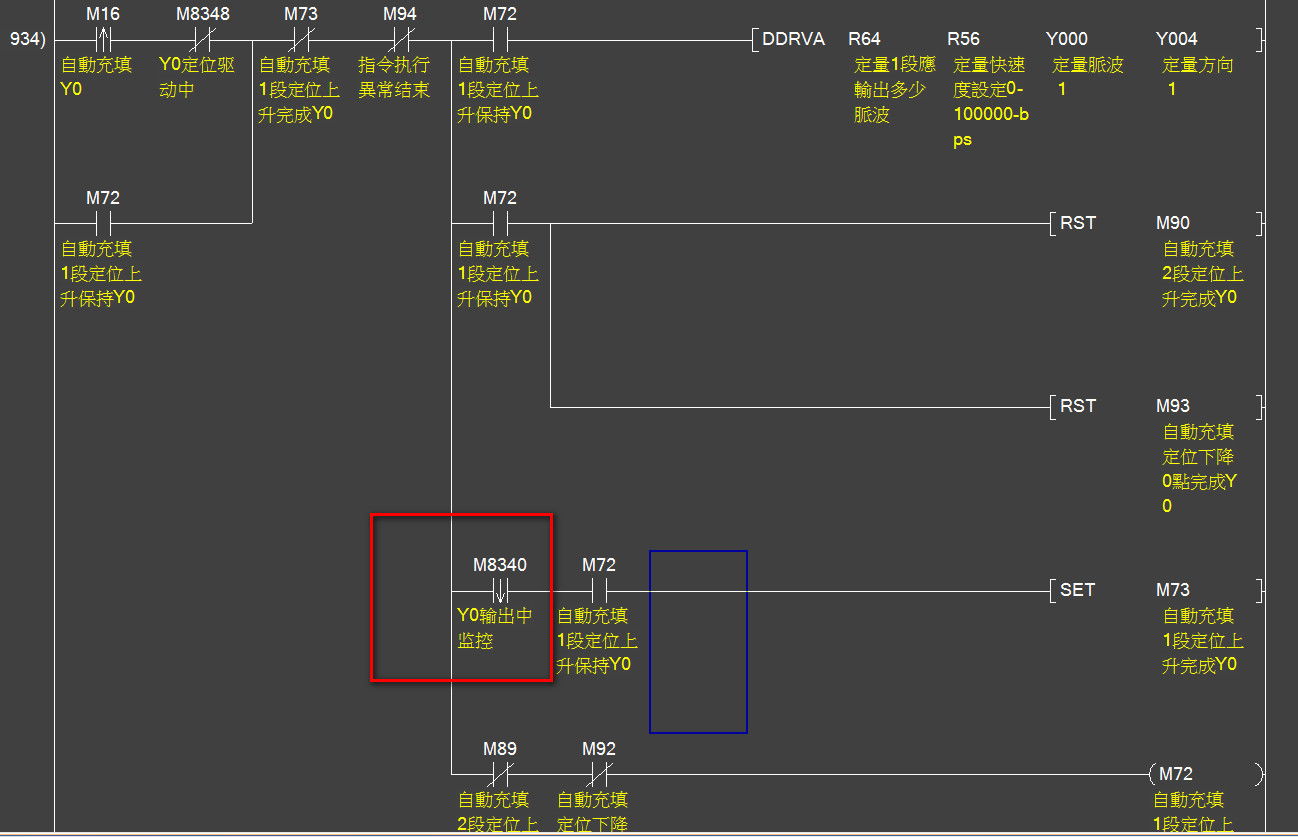This screenshot has width=1298, height=837.
Task: Click the M8348 normally-closed contact
Action: point(202,41)
